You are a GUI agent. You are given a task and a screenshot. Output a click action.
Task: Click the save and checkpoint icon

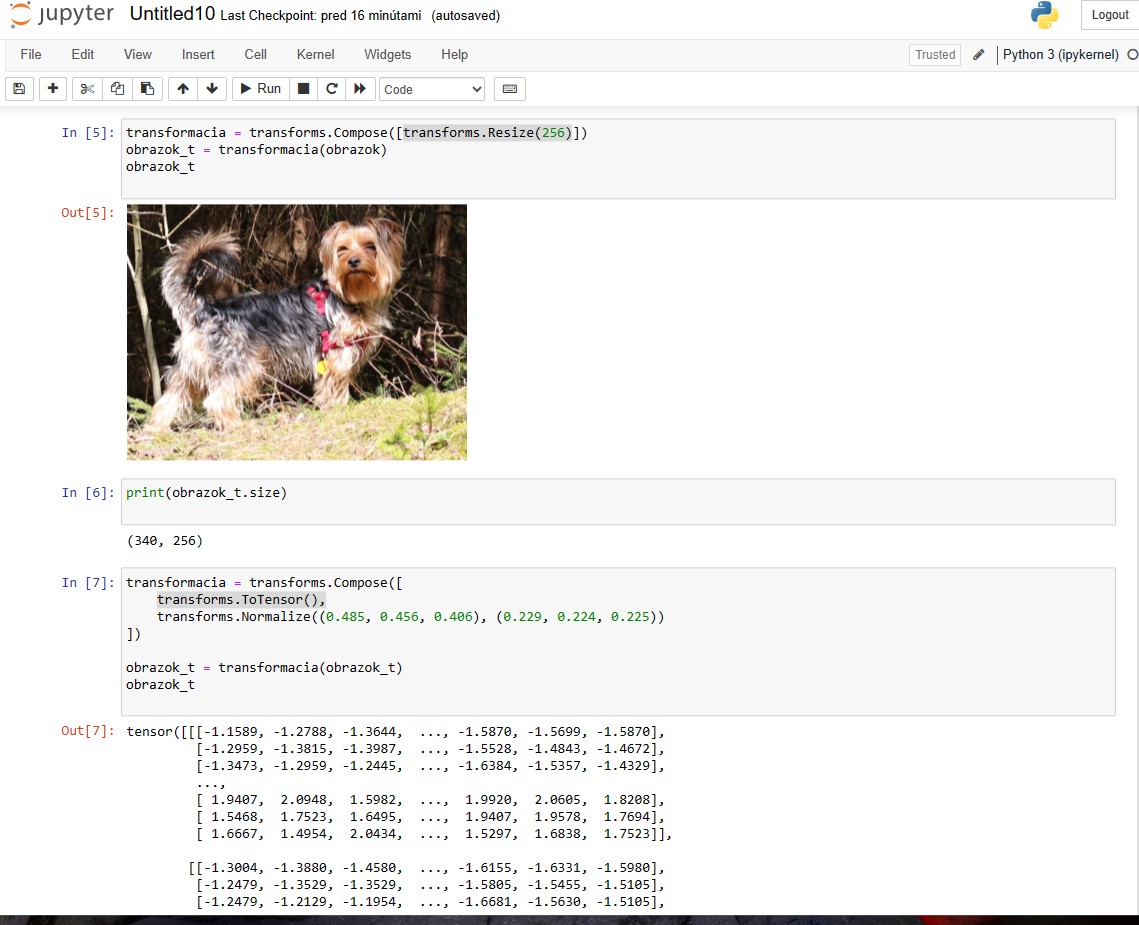point(19,89)
